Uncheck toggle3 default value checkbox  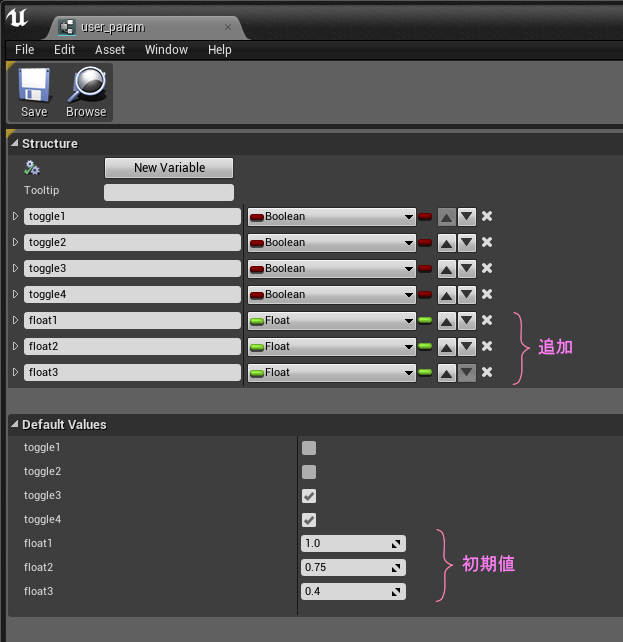pyautogui.click(x=309, y=496)
